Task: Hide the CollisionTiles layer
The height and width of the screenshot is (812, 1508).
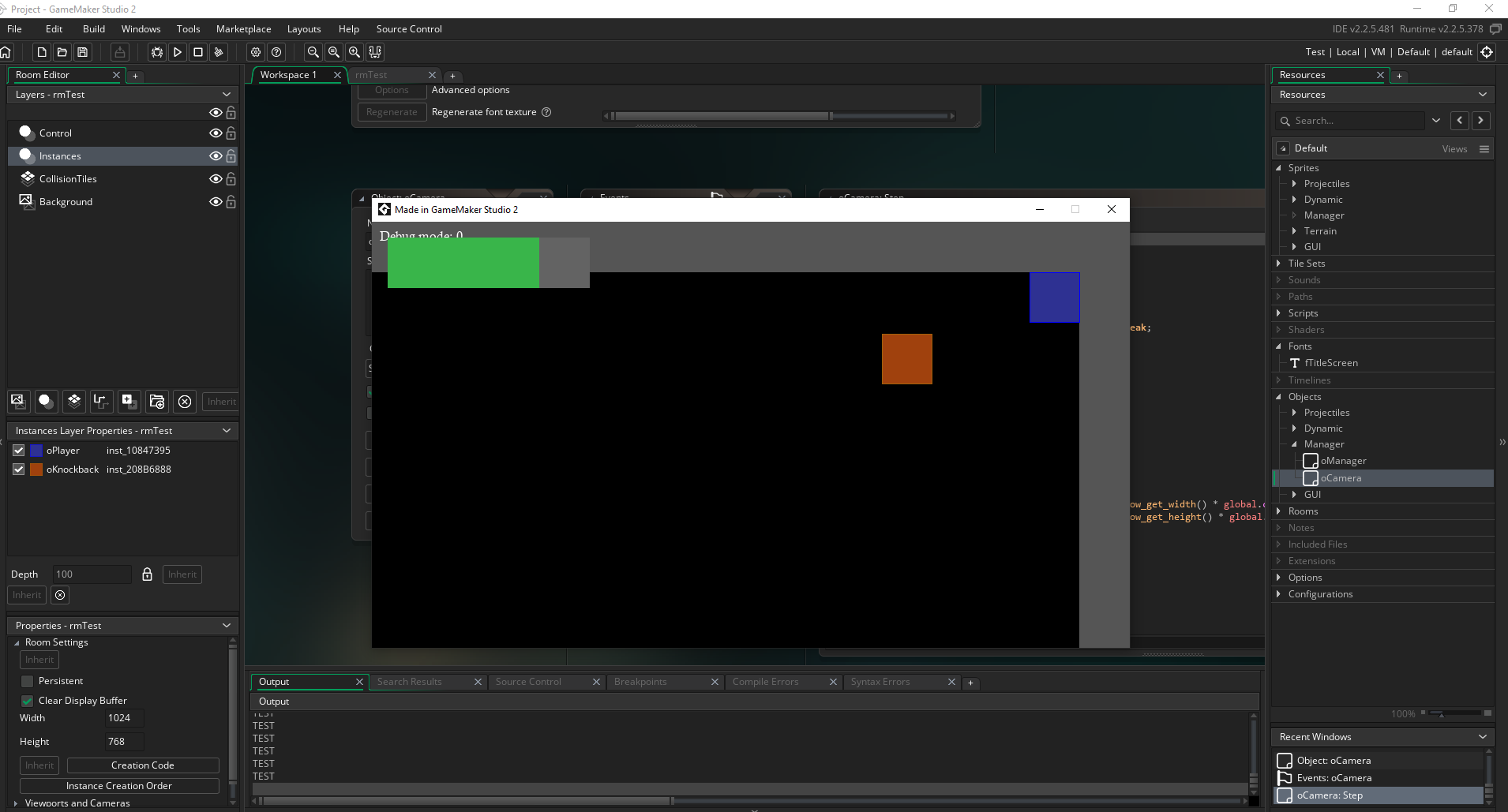Action: pyautogui.click(x=215, y=179)
